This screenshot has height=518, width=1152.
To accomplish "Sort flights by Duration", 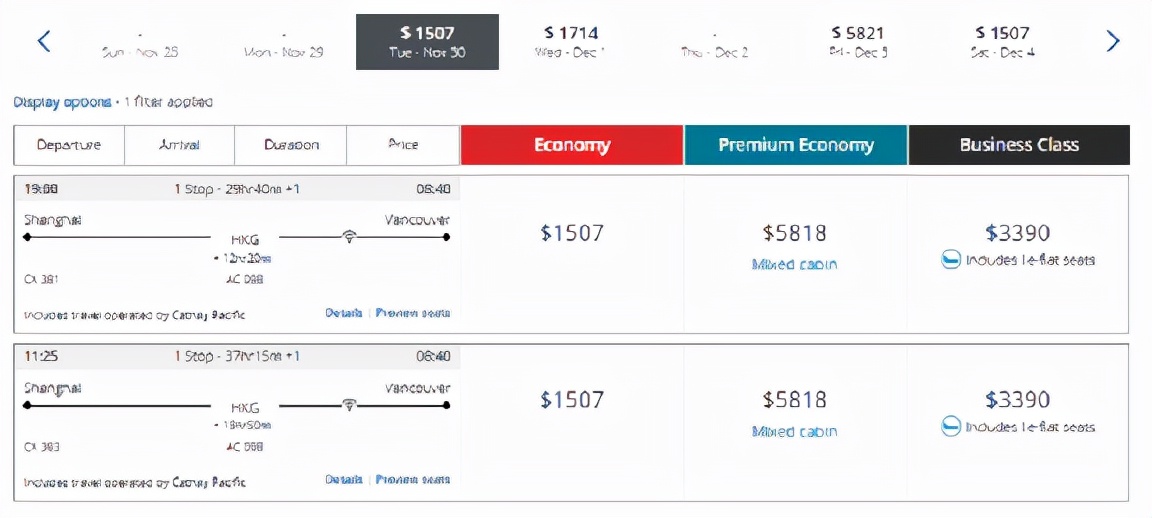I will [x=291, y=145].
